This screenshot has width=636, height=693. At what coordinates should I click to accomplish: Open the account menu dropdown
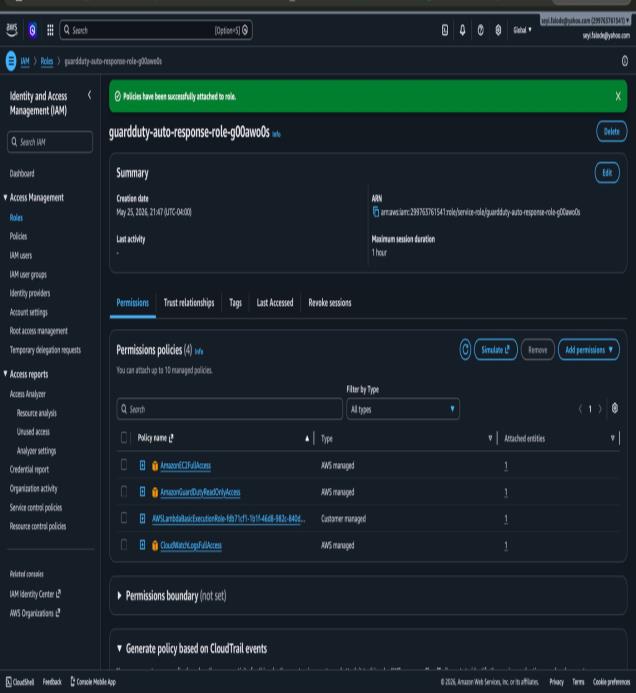coord(585,21)
